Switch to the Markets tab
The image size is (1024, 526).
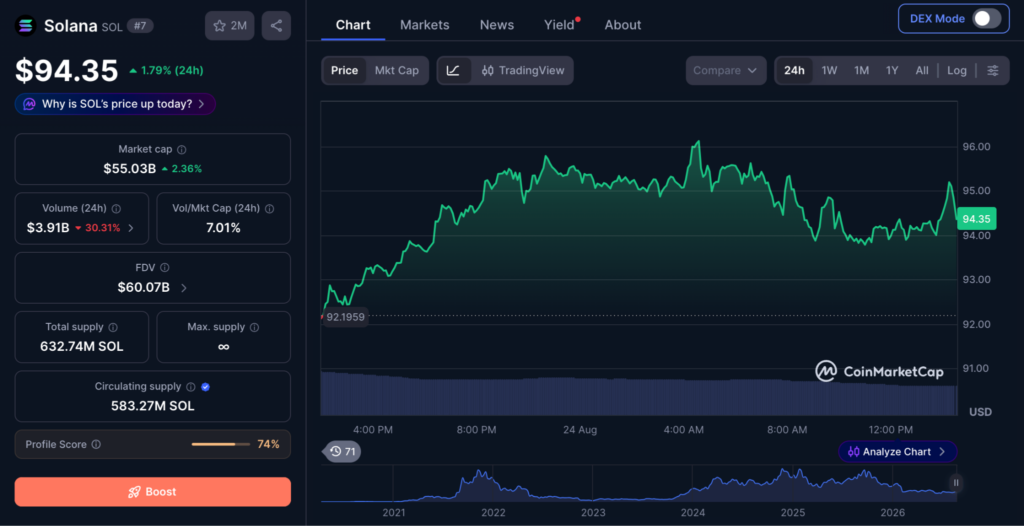pos(424,25)
